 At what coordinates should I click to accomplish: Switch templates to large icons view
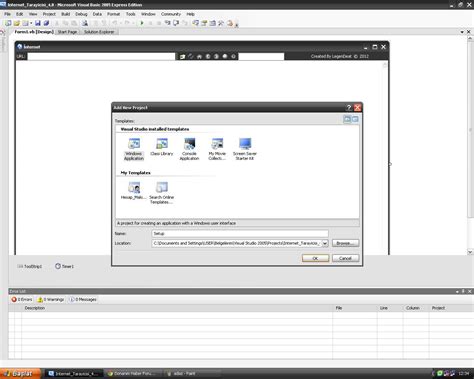tap(347, 119)
